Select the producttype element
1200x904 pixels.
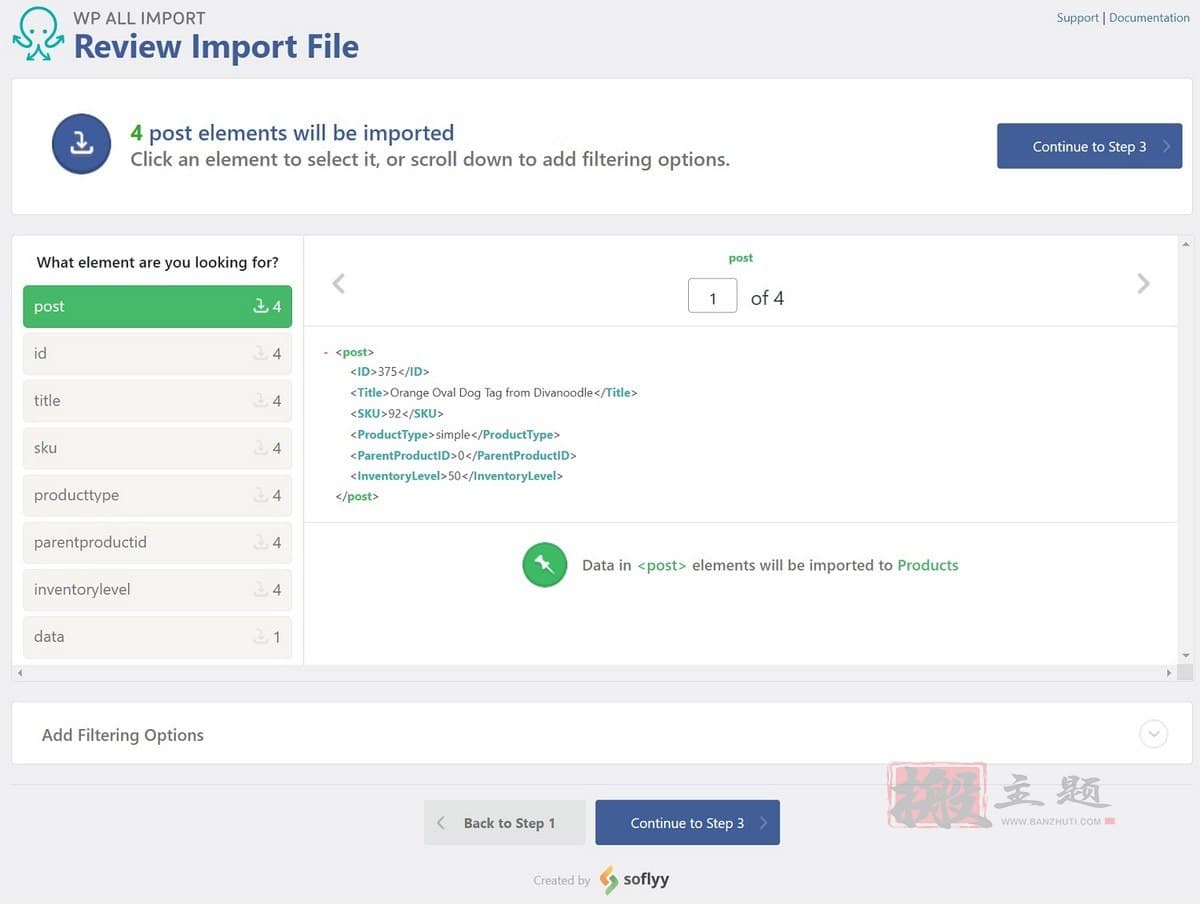tap(157, 495)
